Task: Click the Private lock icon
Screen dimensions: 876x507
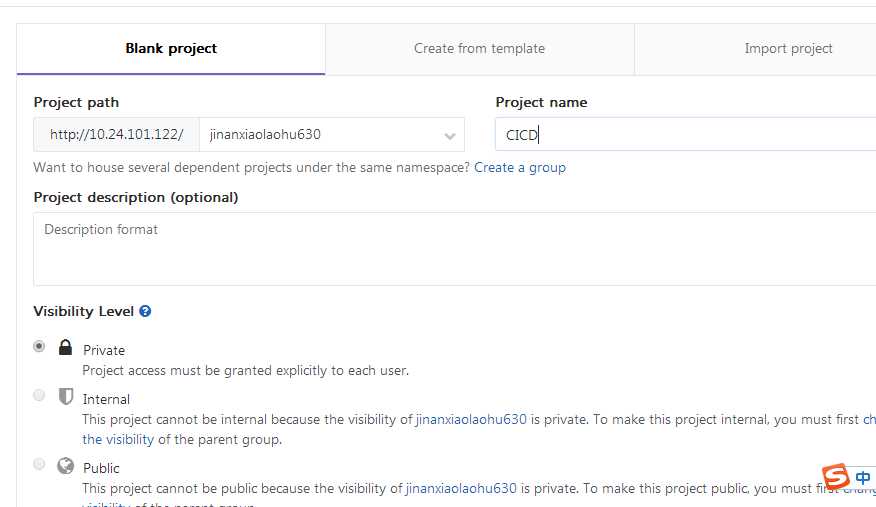Action: pyautogui.click(x=65, y=347)
